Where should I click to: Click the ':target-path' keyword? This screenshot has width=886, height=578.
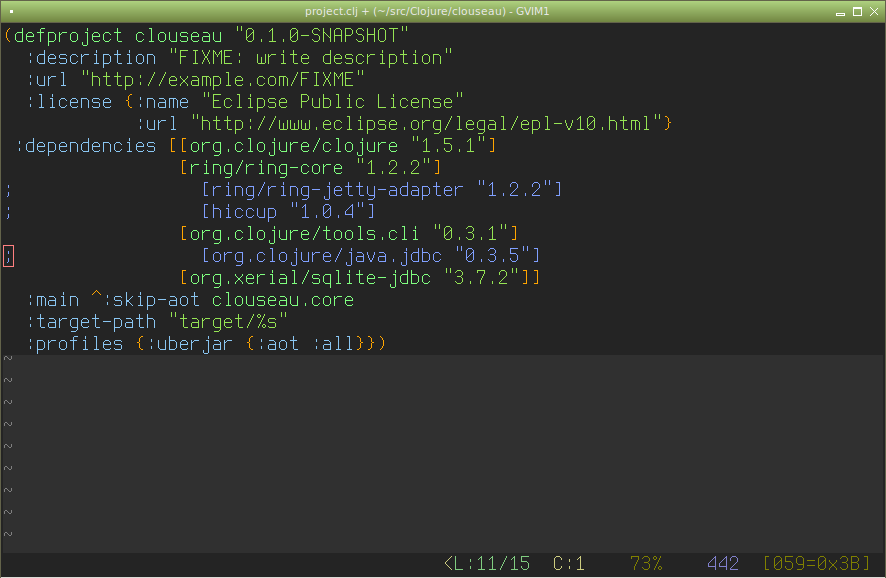90,323
